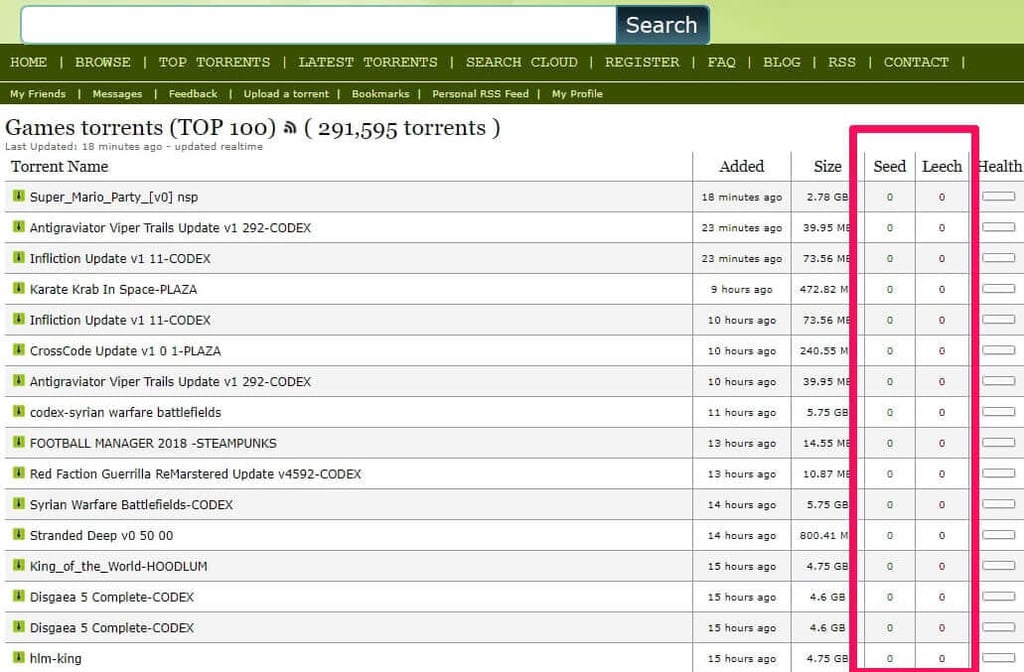Click the health bar of Karate Krab In Space-PLAZA
1024x672 pixels.
tap(999, 289)
